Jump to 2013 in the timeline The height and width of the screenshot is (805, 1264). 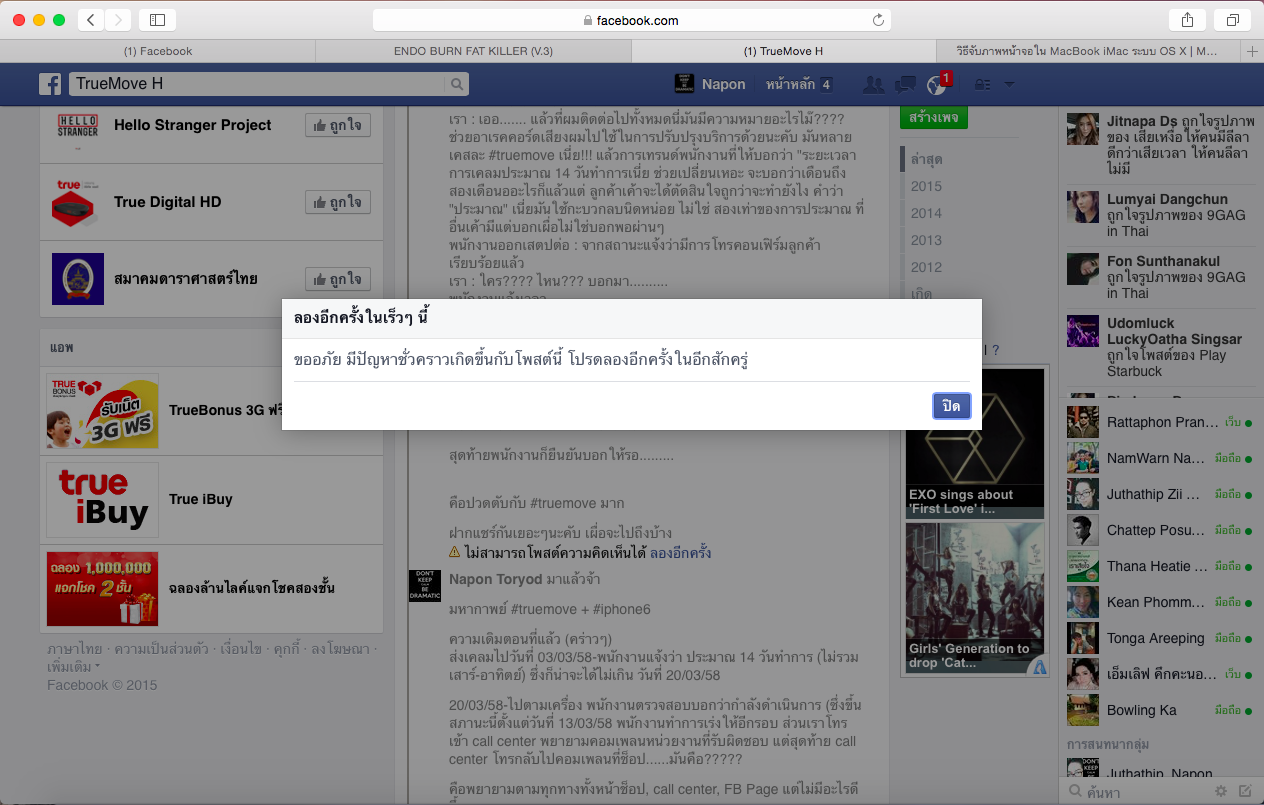pos(926,240)
